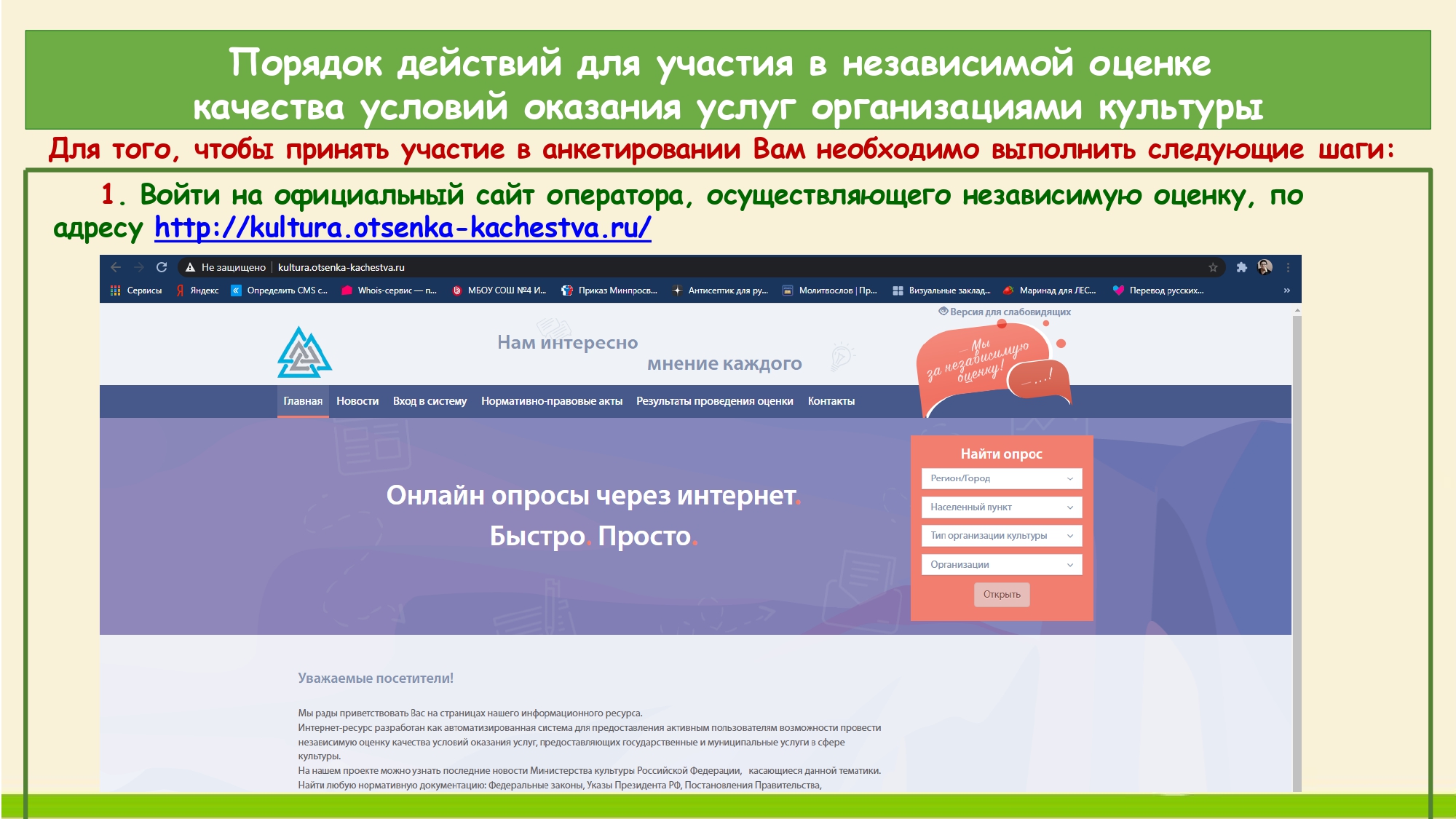Open Нормативно-правовые акты menu item
Screen dimensions: 1456x819
(552, 401)
